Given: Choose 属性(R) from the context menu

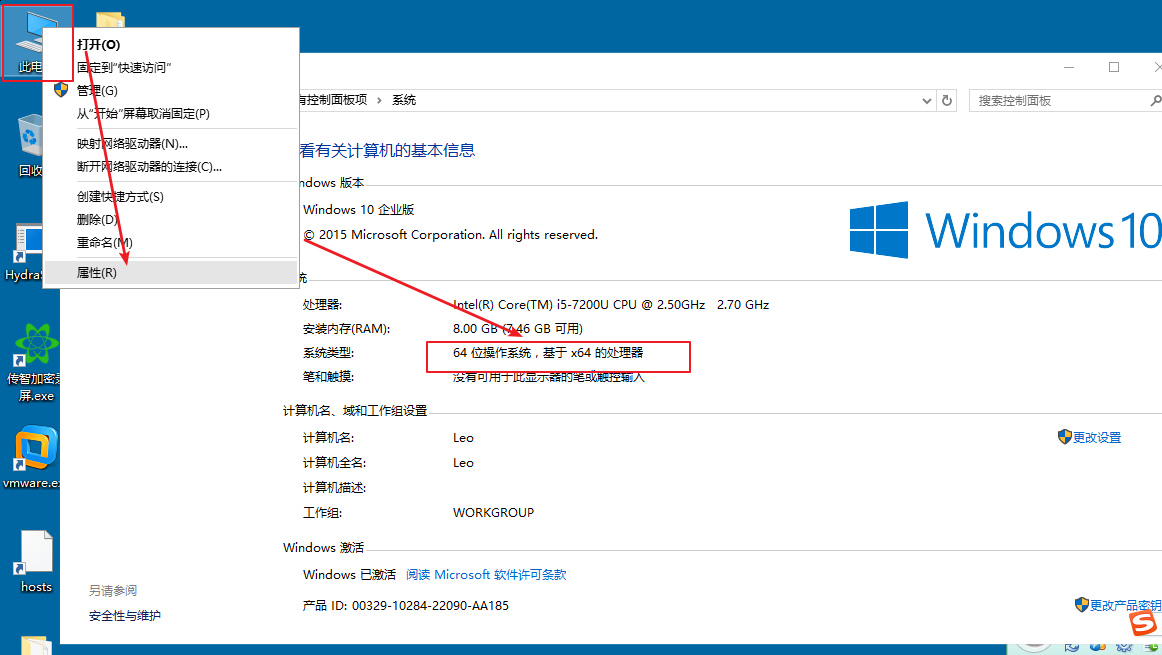Looking at the screenshot, I should [97, 272].
